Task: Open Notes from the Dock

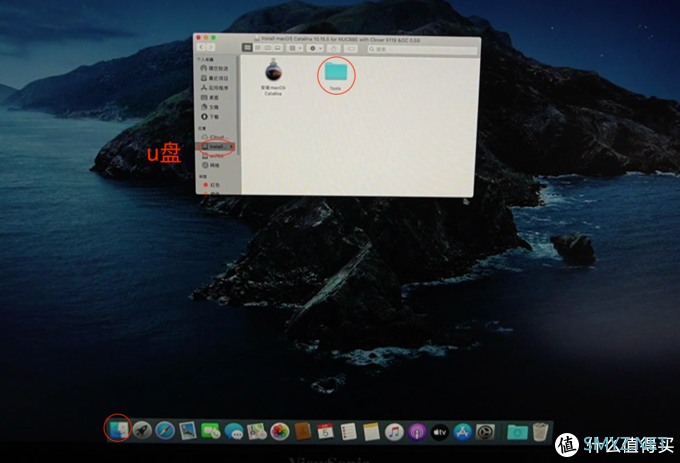Action: (371, 432)
